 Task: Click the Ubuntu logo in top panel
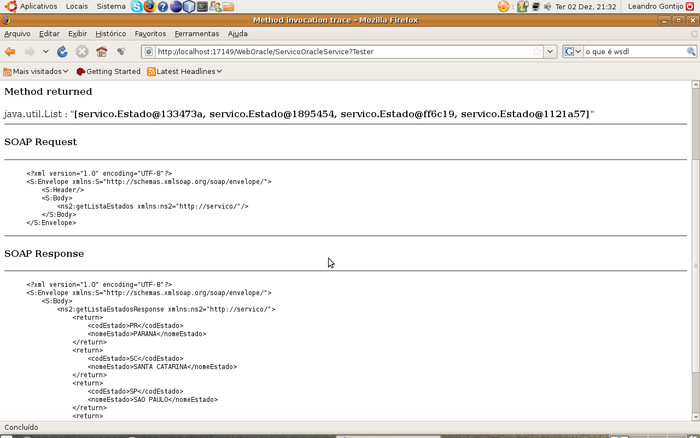[11, 6]
